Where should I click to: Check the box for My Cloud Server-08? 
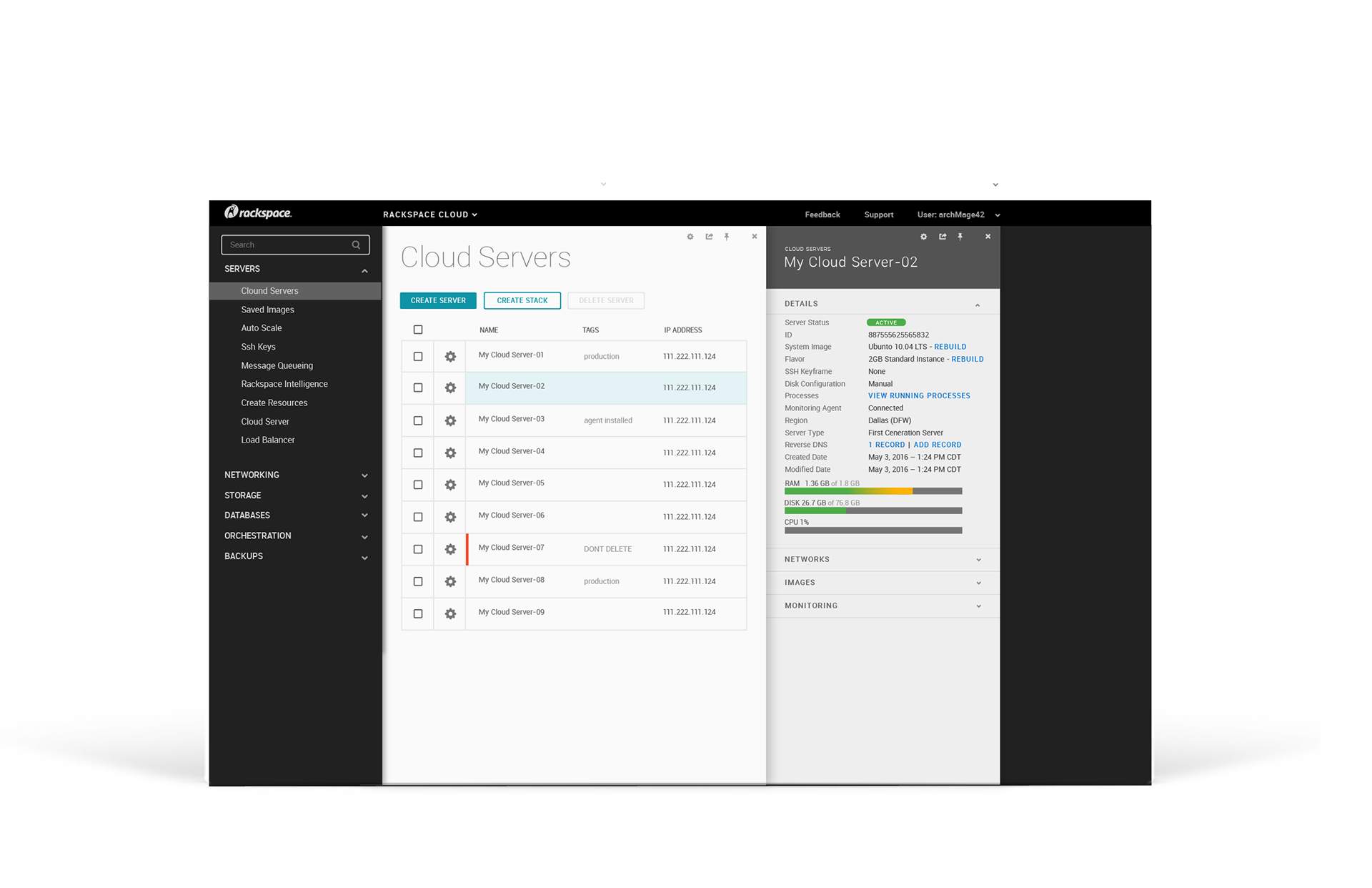[x=418, y=581]
